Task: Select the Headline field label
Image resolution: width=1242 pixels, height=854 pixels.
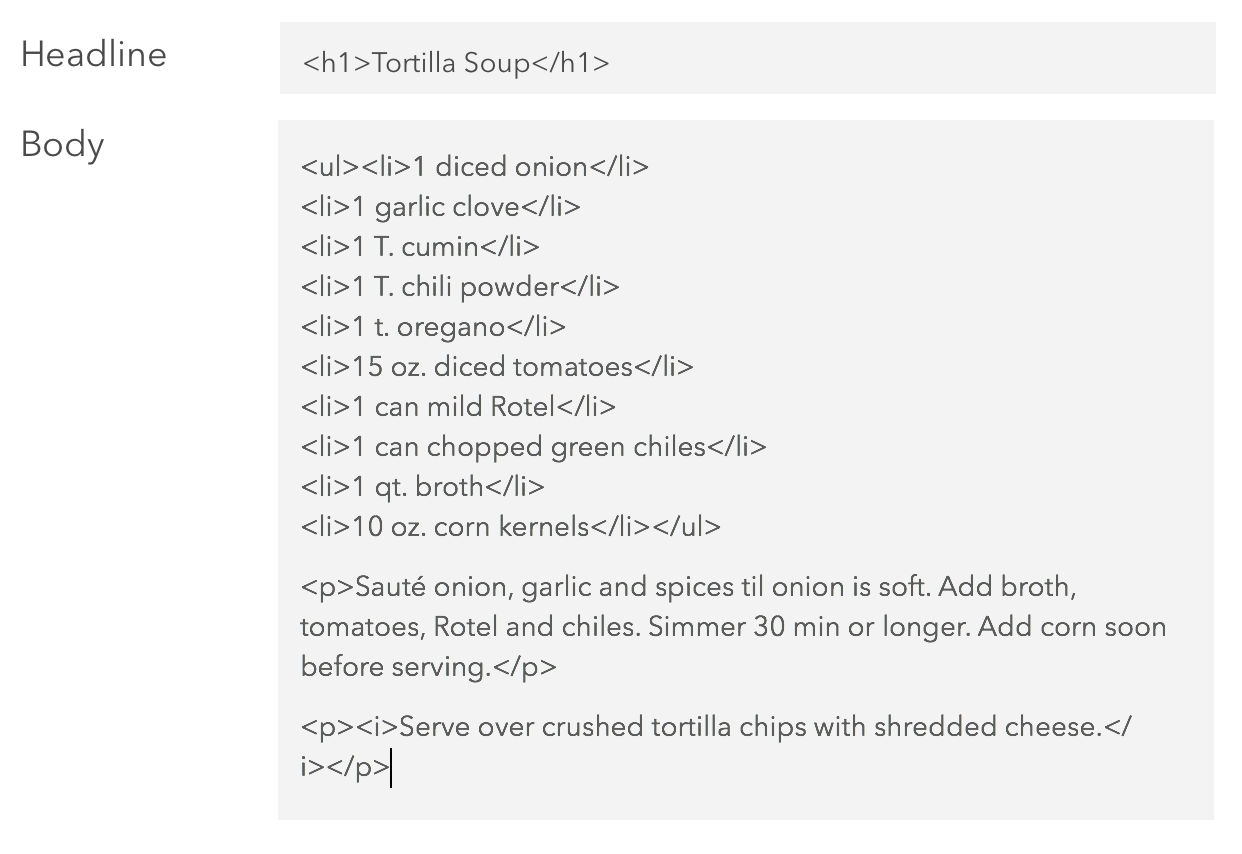Action: (x=94, y=54)
